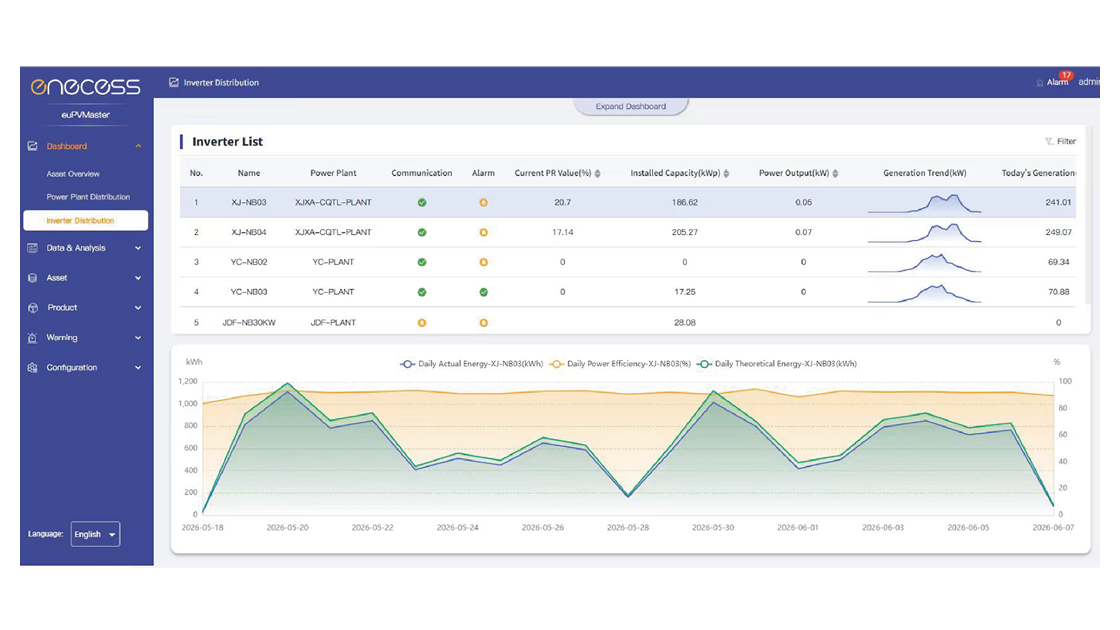Click the Data & Analysis sidebar icon
The image size is (1120, 630).
tap(32, 248)
